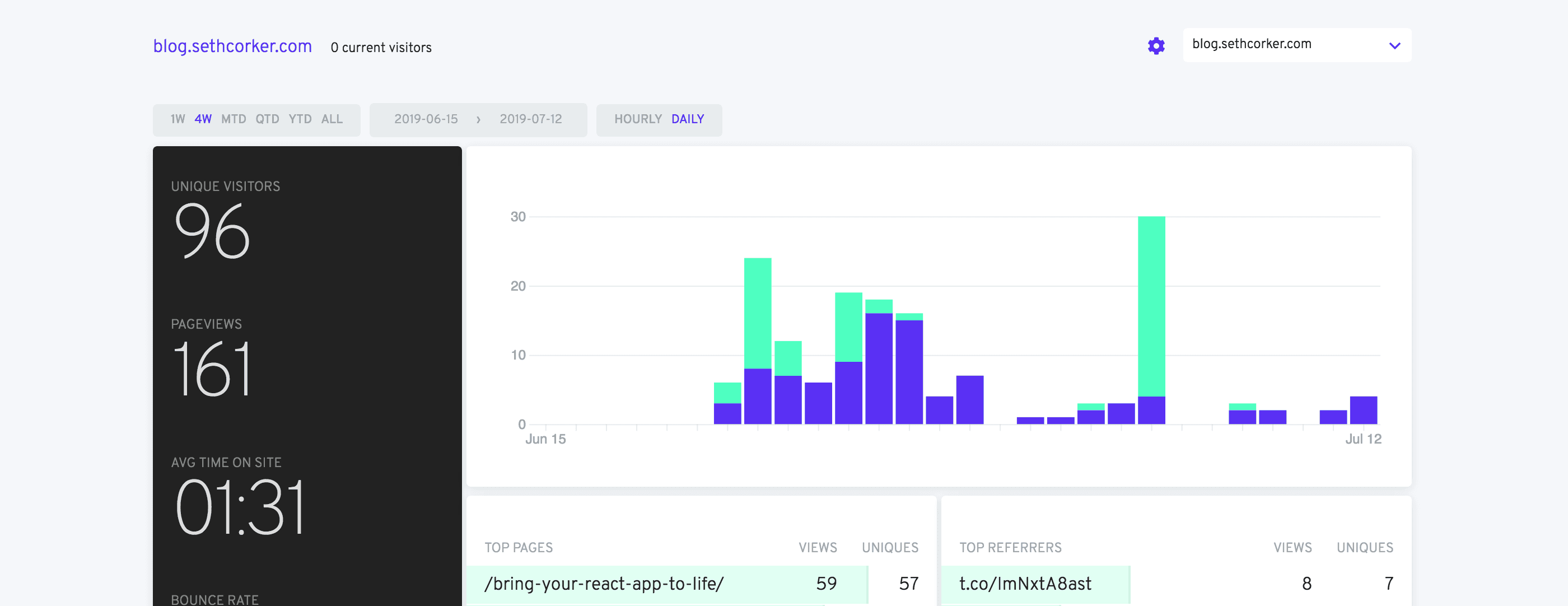The width and height of the screenshot is (1568, 606).
Task: Open t.co/ImNxtA8ast referrer link
Action: [x=1025, y=584]
